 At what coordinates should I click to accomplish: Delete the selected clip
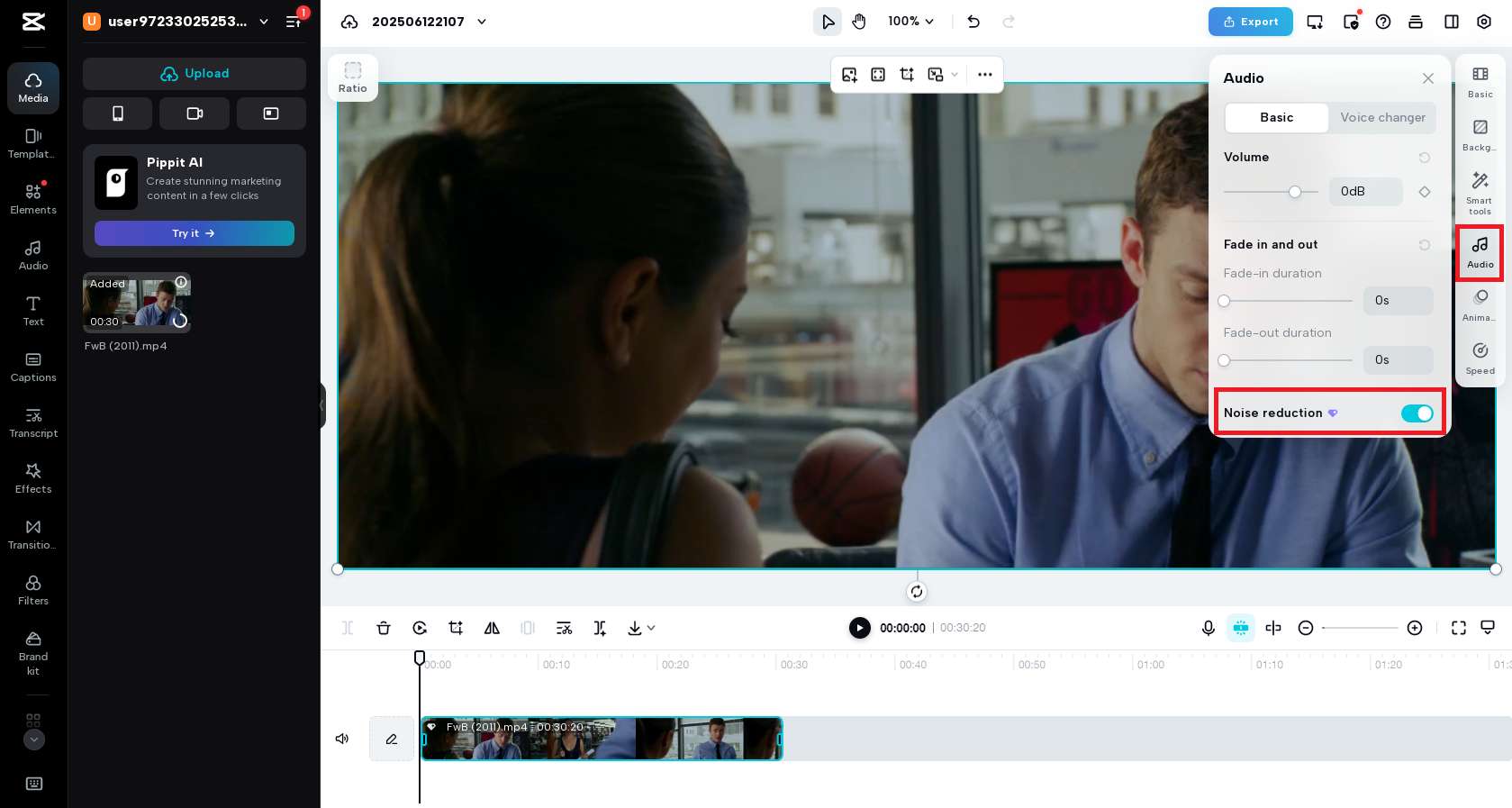(x=384, y=628)
